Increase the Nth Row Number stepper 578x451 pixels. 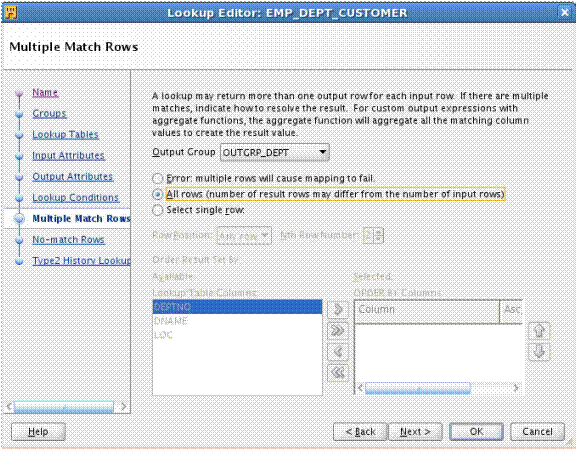point(379,232)
